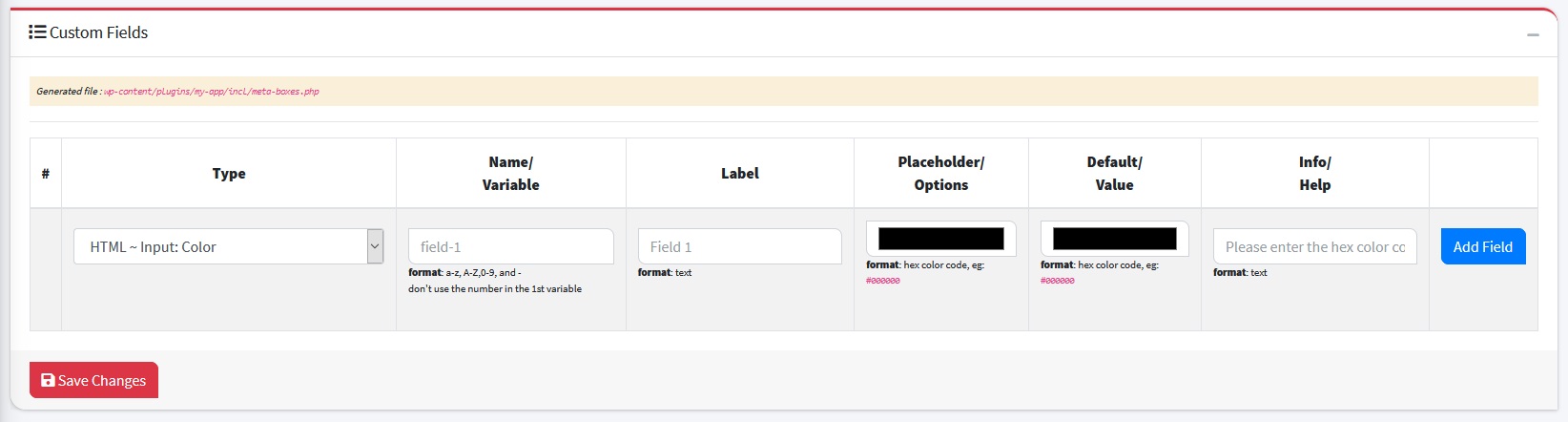Image resolution: width=1568 pixels, height=422 pixels.
Task: Click into the Field 1 label input
Action: (739, 246)
